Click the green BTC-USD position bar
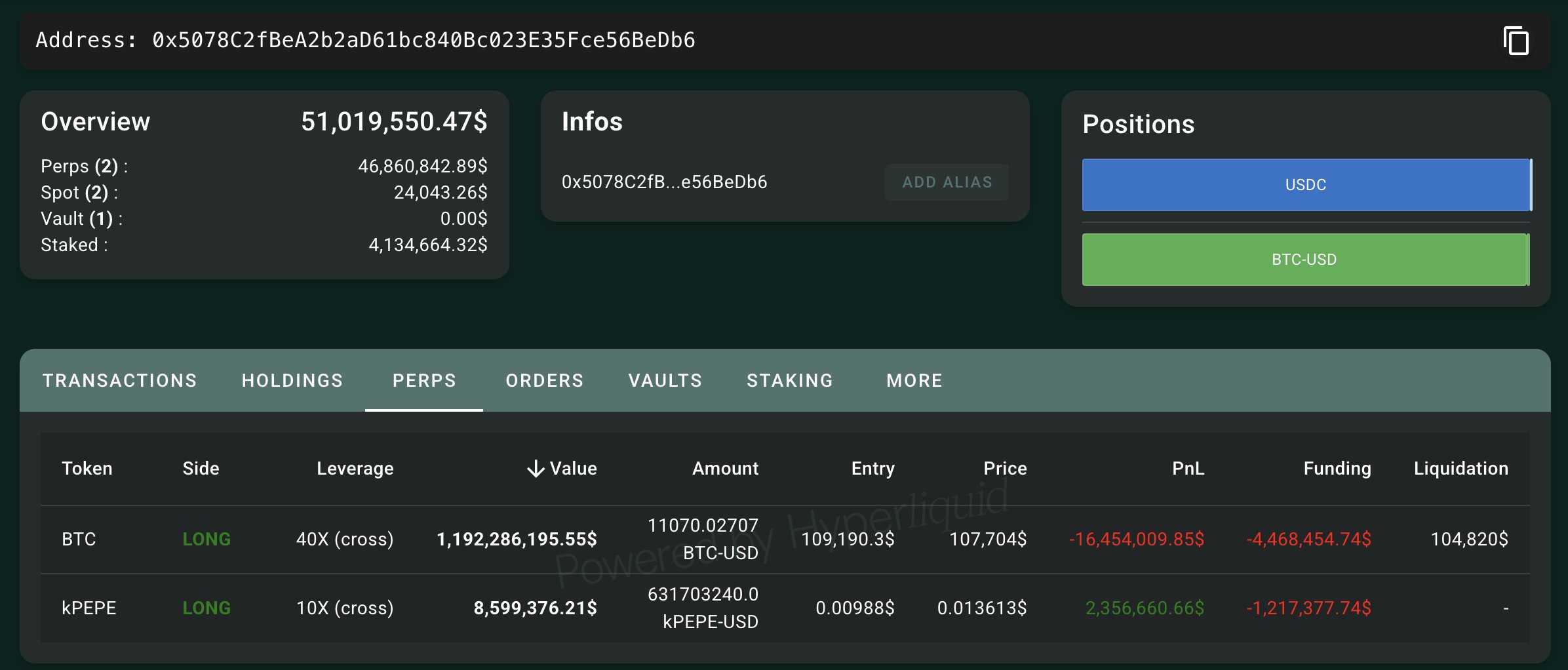This screenshot has height=670, width=1568. pos(1304,260)
